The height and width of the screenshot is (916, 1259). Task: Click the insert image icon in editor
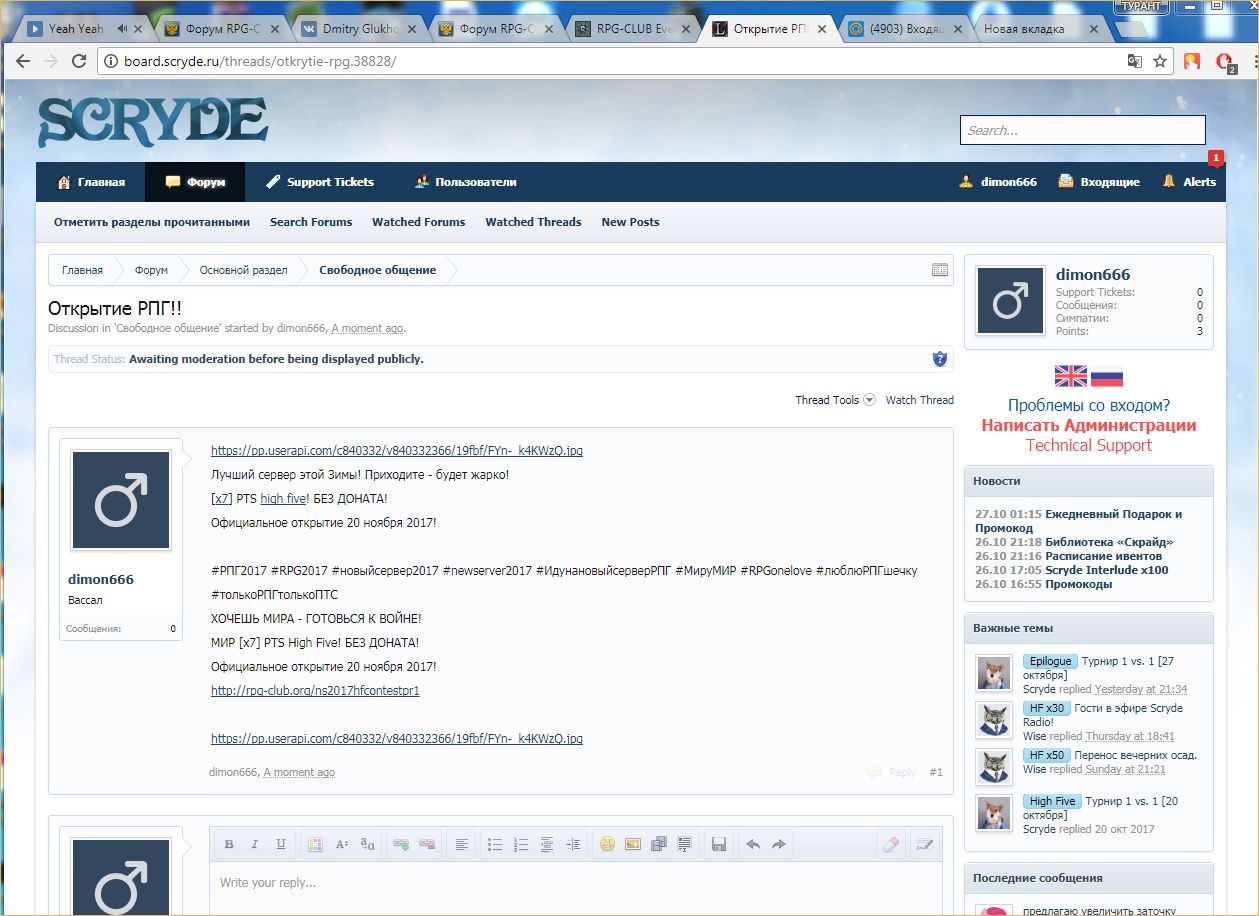click(633, 844)
